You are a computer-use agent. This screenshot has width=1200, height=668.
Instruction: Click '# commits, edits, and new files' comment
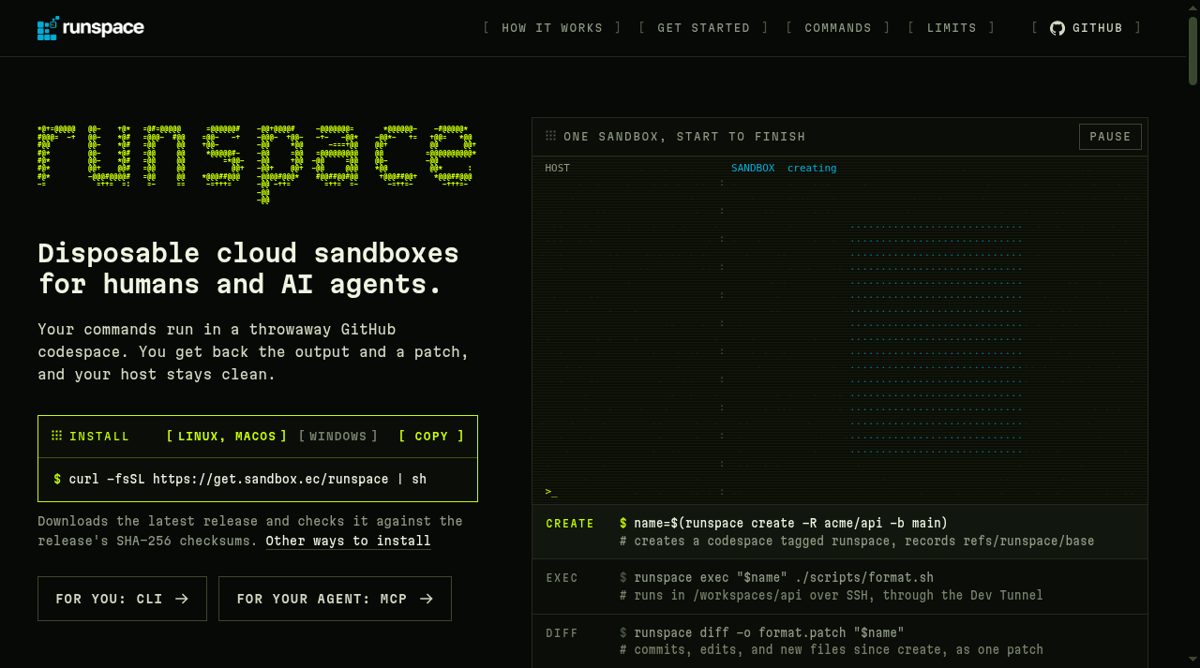pyautogui.click(x=831, y=650)
